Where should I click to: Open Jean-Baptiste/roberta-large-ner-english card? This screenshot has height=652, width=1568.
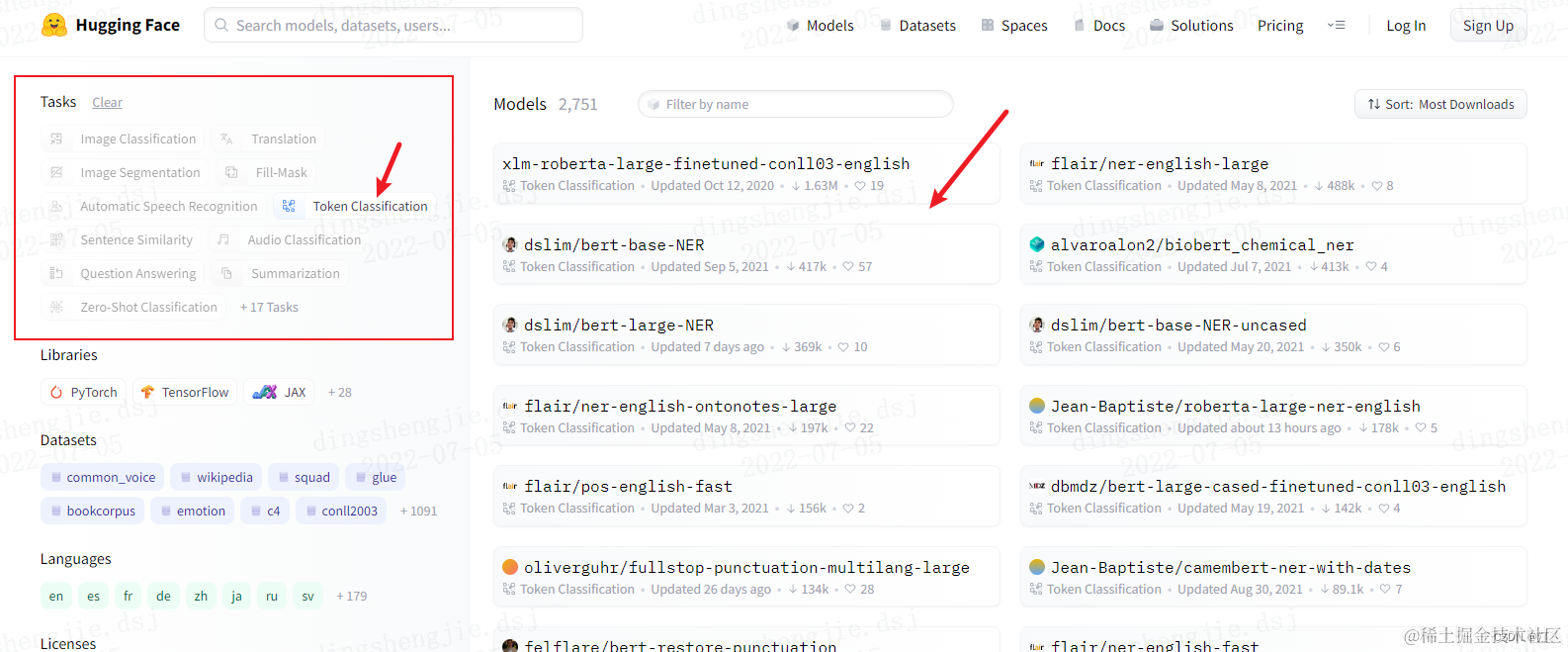pos(1273,416)
